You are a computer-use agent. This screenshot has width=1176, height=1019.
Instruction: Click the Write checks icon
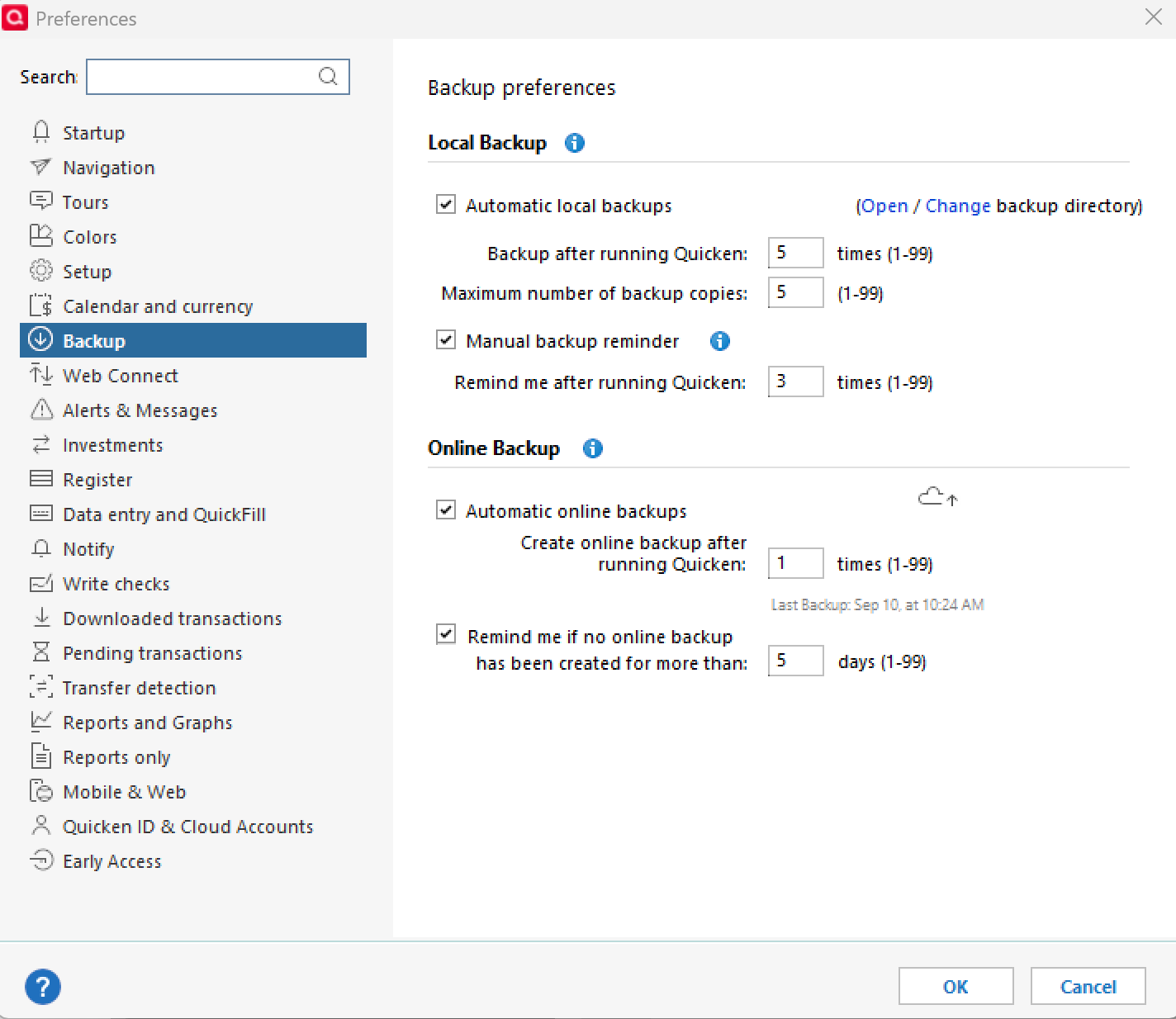tap(40, 583)
